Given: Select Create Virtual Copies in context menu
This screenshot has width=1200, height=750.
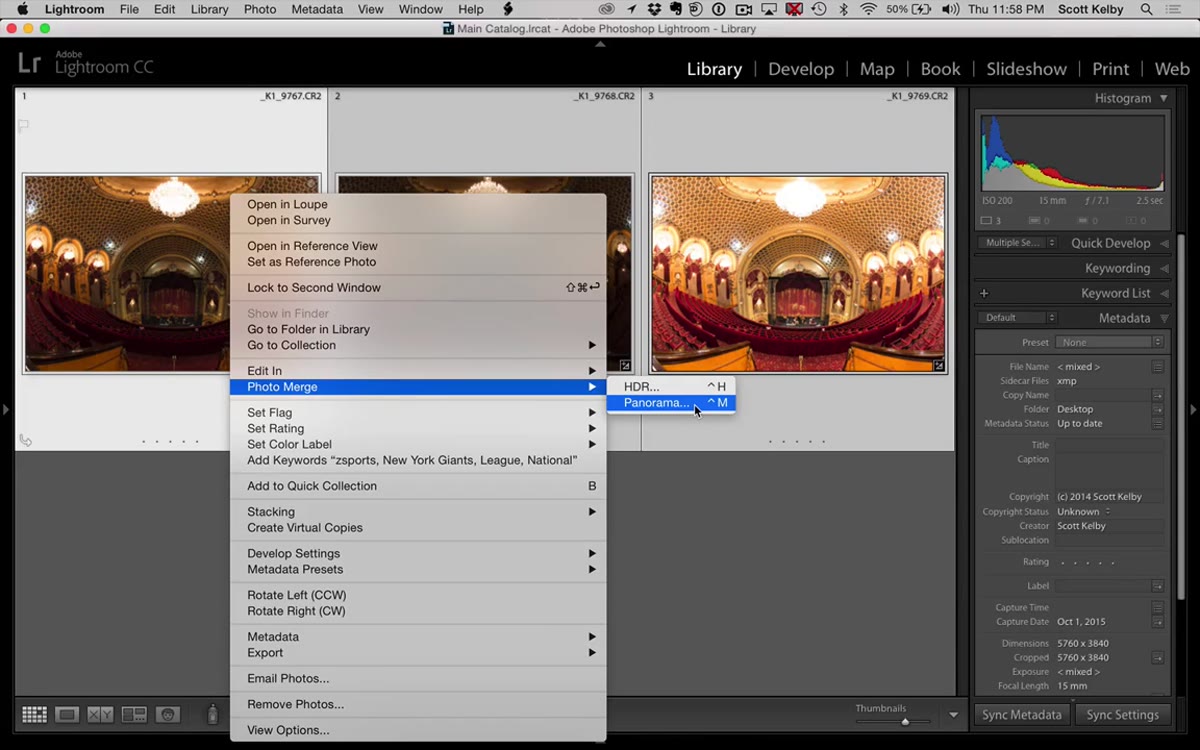Looking at the screenshot, I should pyautogui.click(x=418, y=528).
